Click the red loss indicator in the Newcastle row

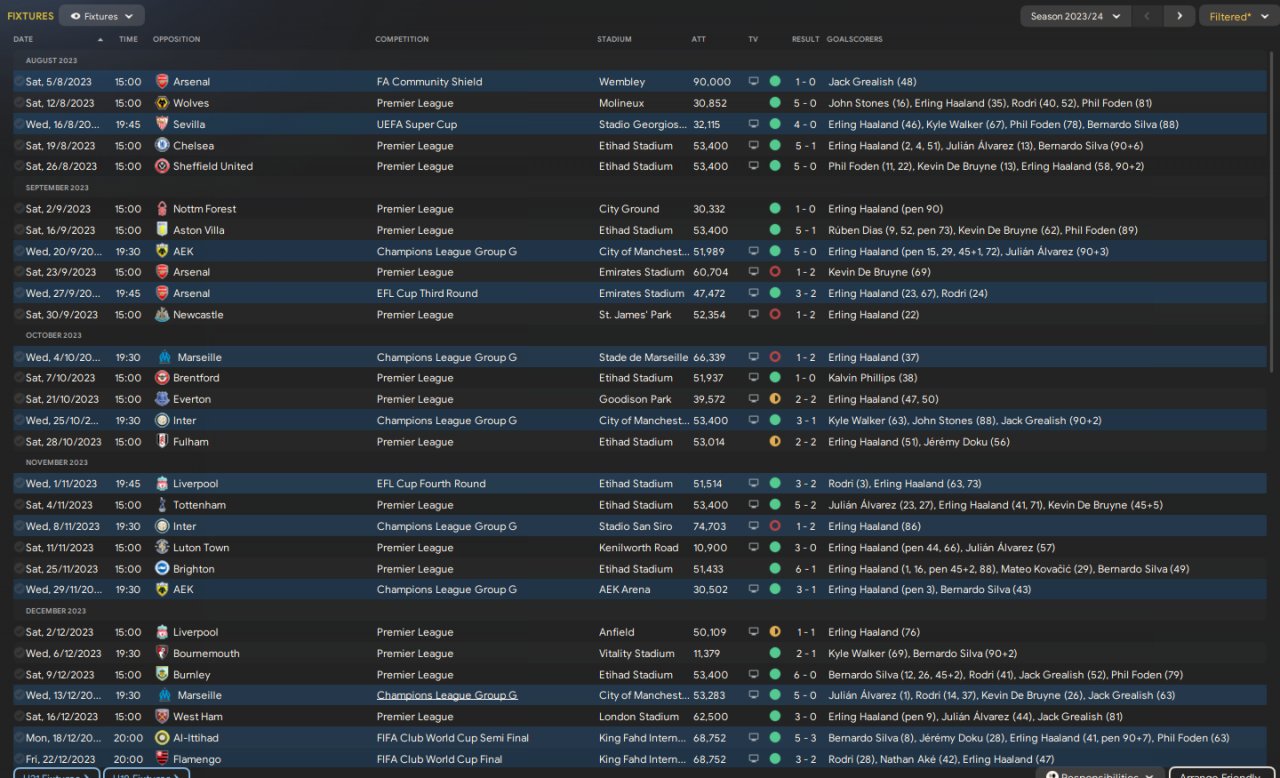coord(775,314)
